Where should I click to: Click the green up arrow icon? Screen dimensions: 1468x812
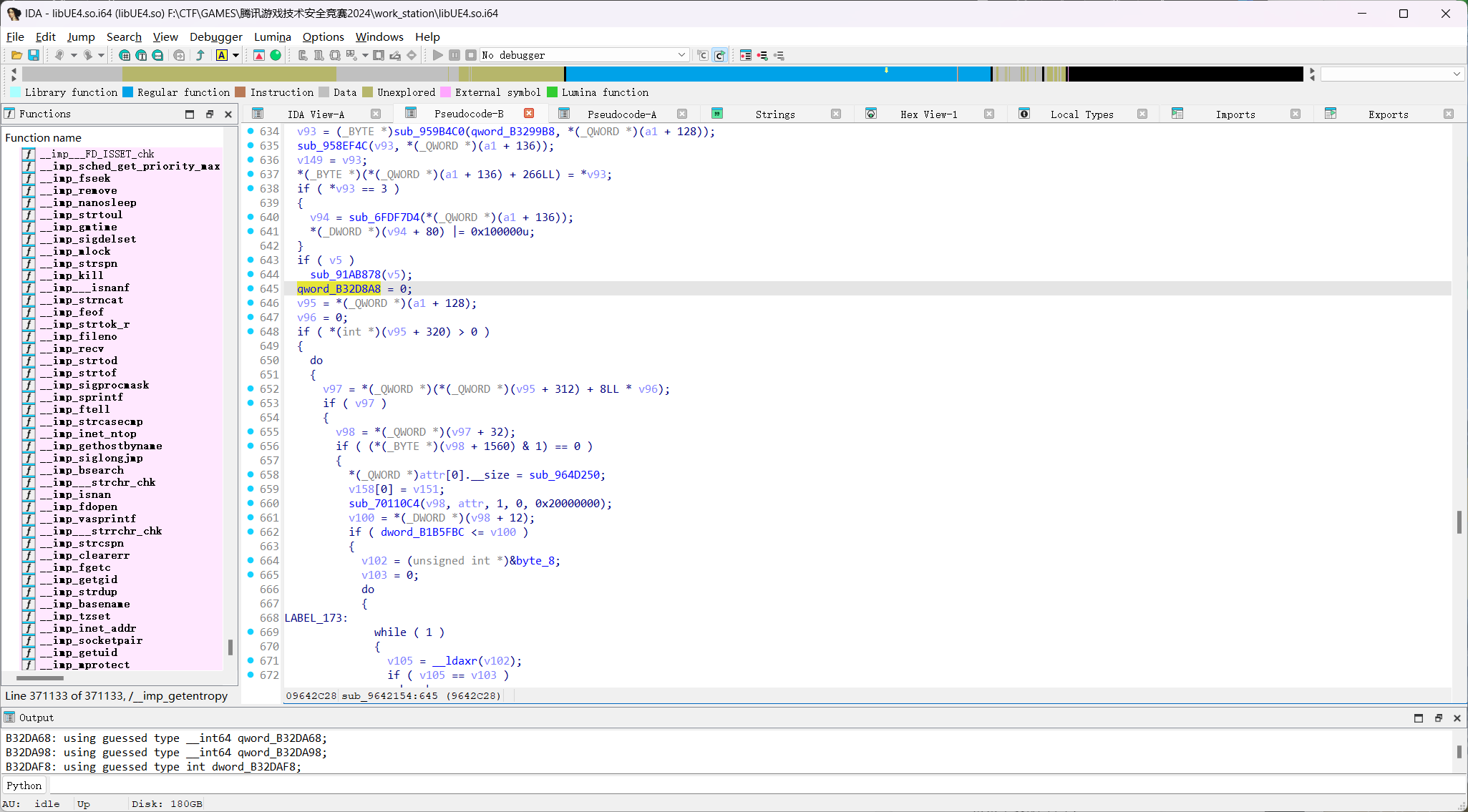click(x=200, y=55)
